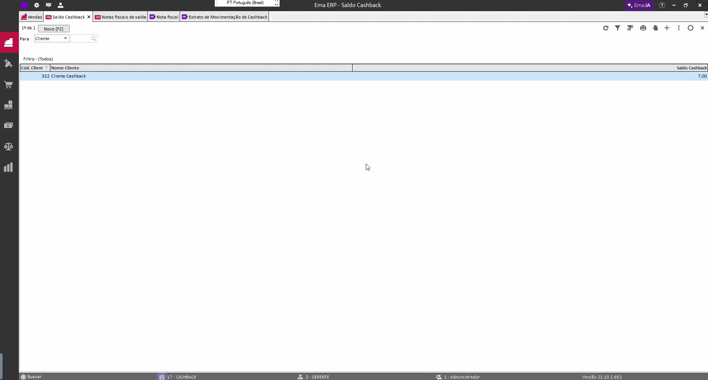Viewport: 708px width, 380px height.
Task: Close the Saldo Cashback tab
Action: pyautogui.click(x=88, y=17)
